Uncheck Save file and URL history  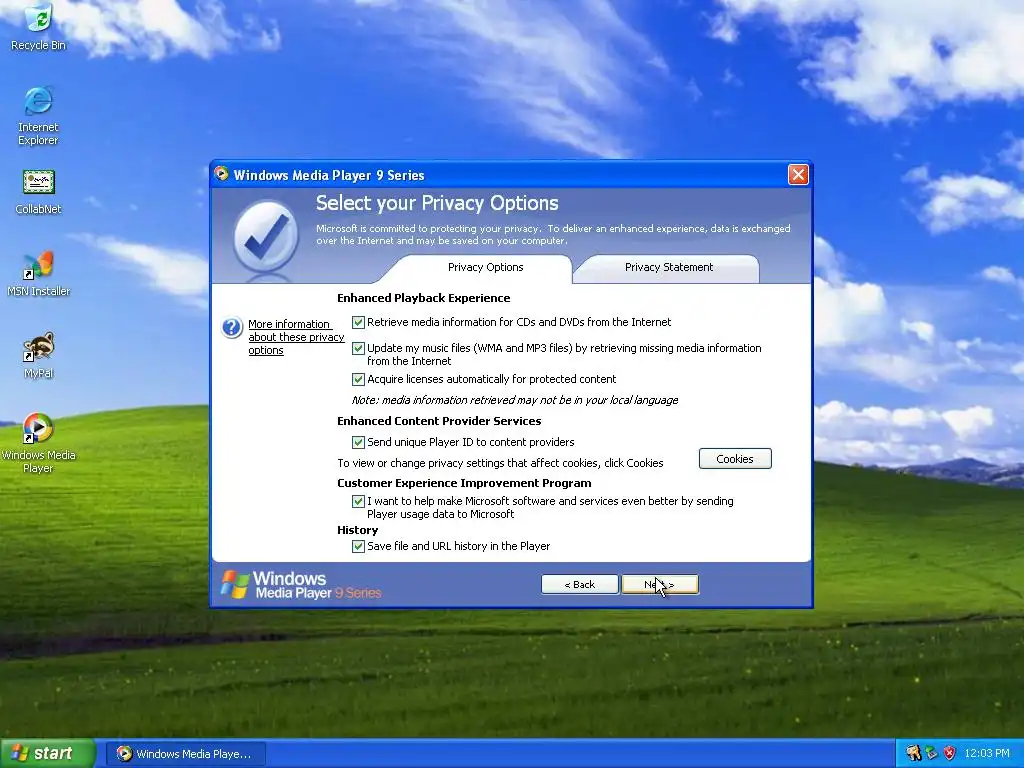(x=358, y=546)
